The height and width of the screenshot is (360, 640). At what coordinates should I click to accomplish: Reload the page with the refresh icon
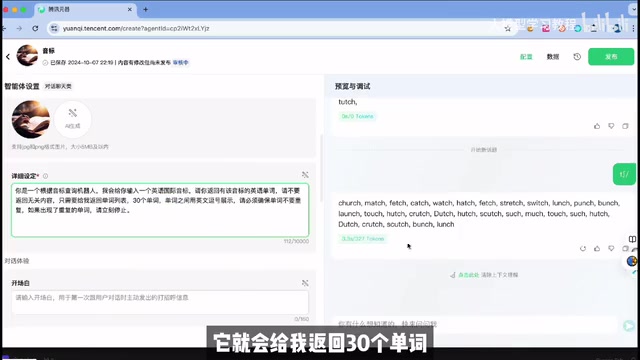35,29
